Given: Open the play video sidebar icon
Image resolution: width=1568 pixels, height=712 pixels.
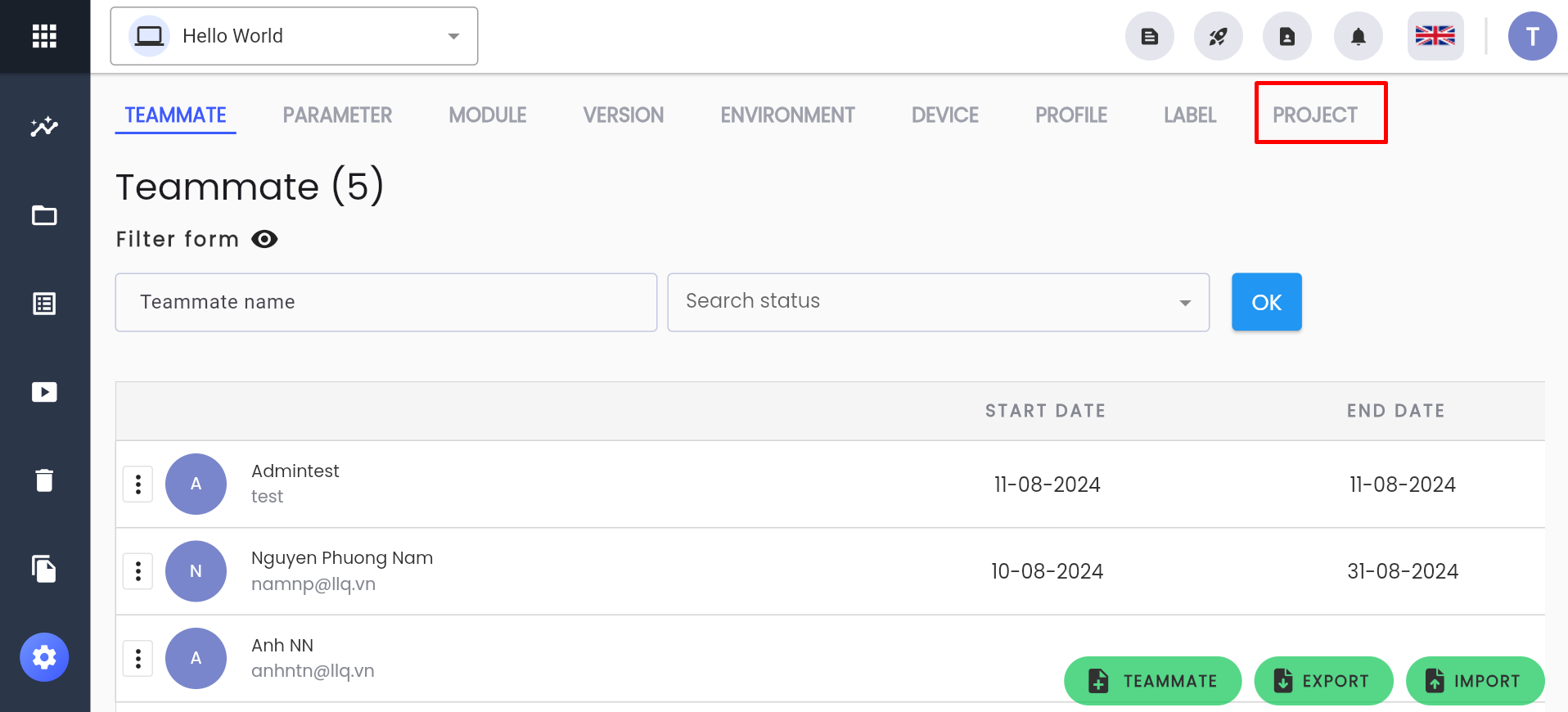Looking at the screenshot, I should pyautogui.click(x=44, y=392).
